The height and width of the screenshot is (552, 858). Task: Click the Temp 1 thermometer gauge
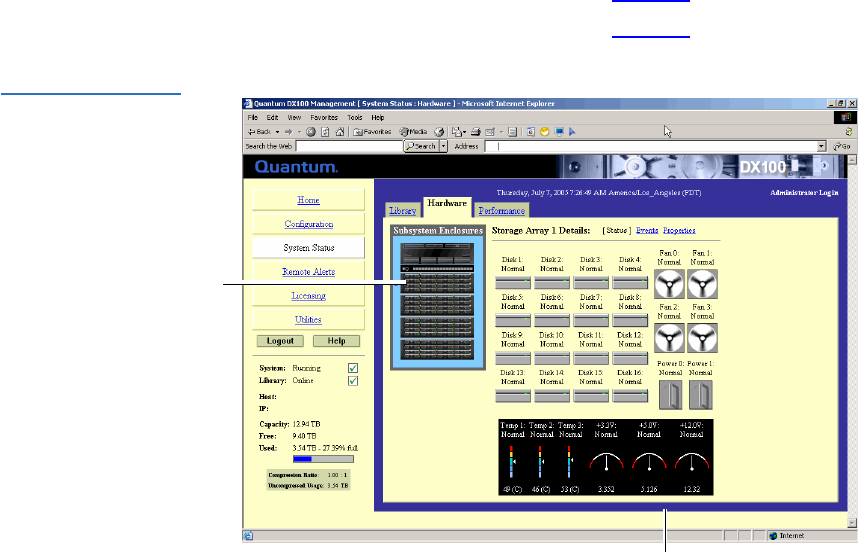tap(512, 462)
